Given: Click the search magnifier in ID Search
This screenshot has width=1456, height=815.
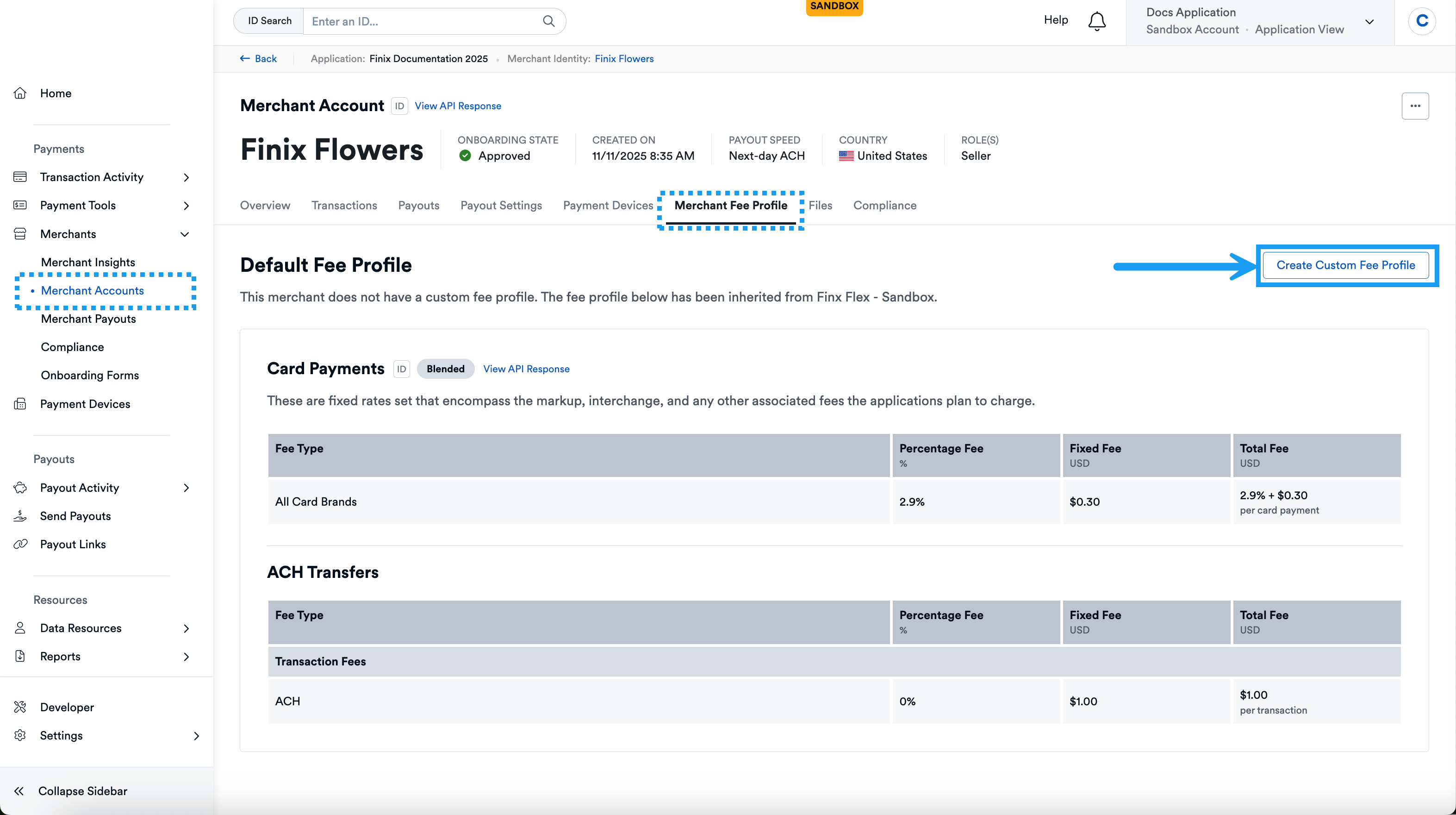Looking at the screenshot, I should coord(548,21).
